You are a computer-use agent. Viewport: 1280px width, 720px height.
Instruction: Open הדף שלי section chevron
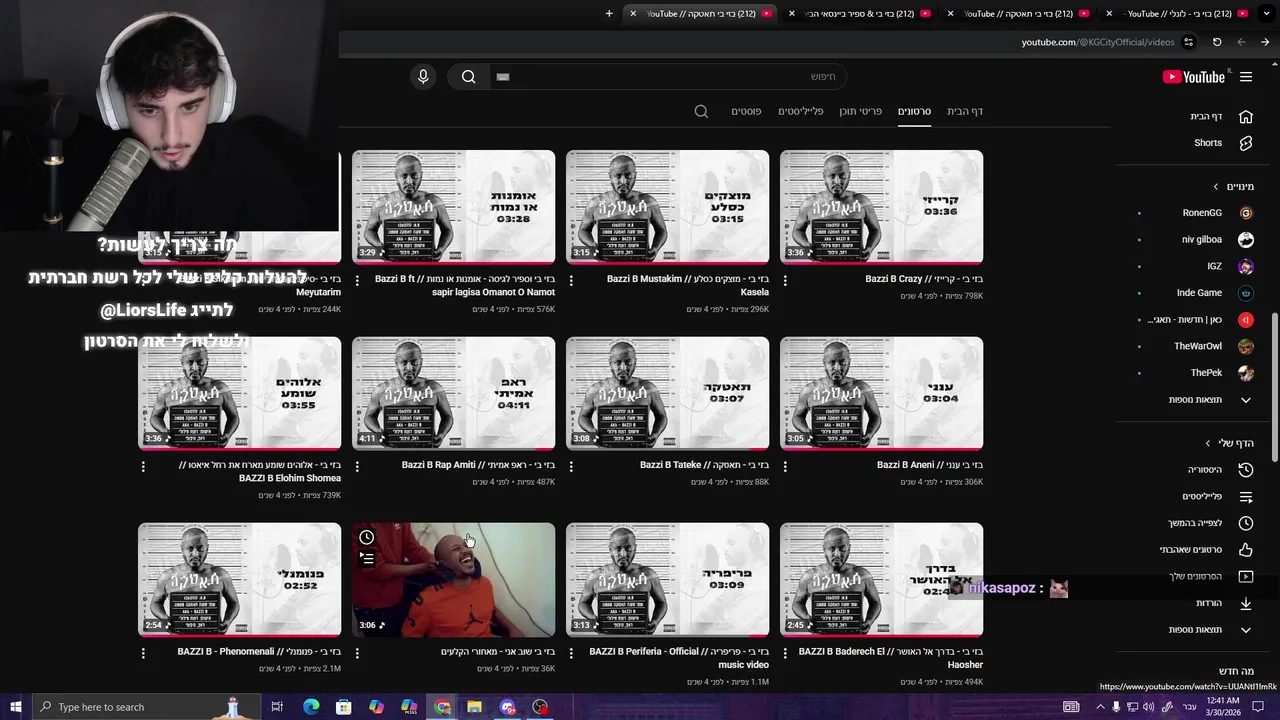[x=1207, y=443]
